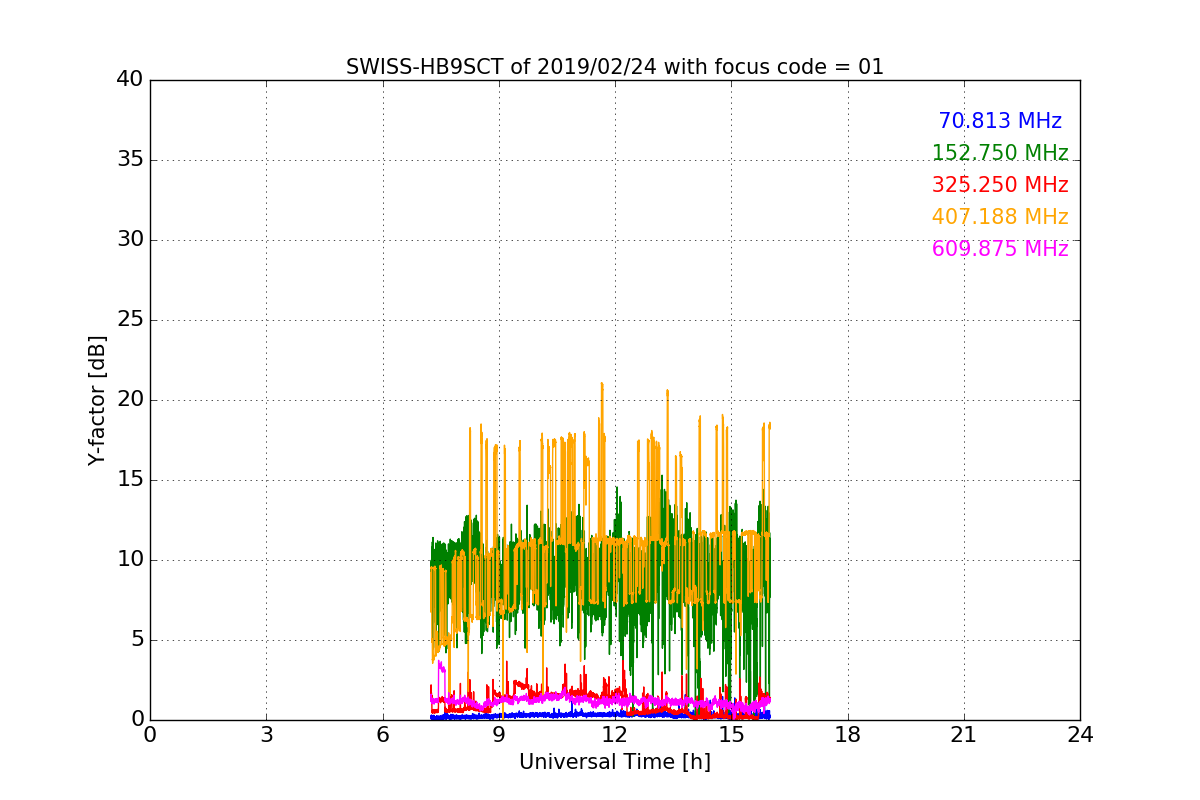
Task: Click the y-axis tick label 40
Action: (x=130, y=80)
